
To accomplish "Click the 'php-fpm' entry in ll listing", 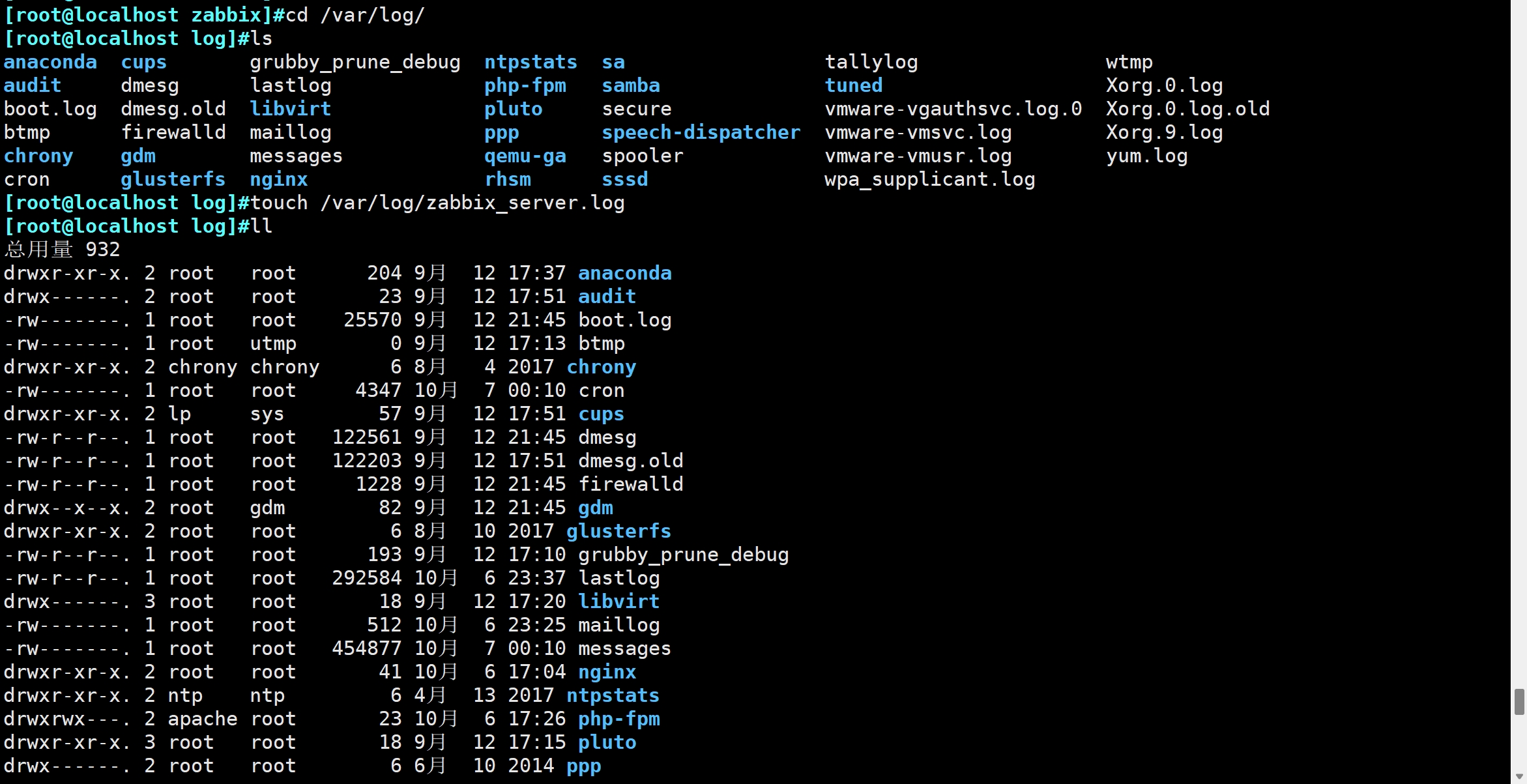I will [618, 719].
